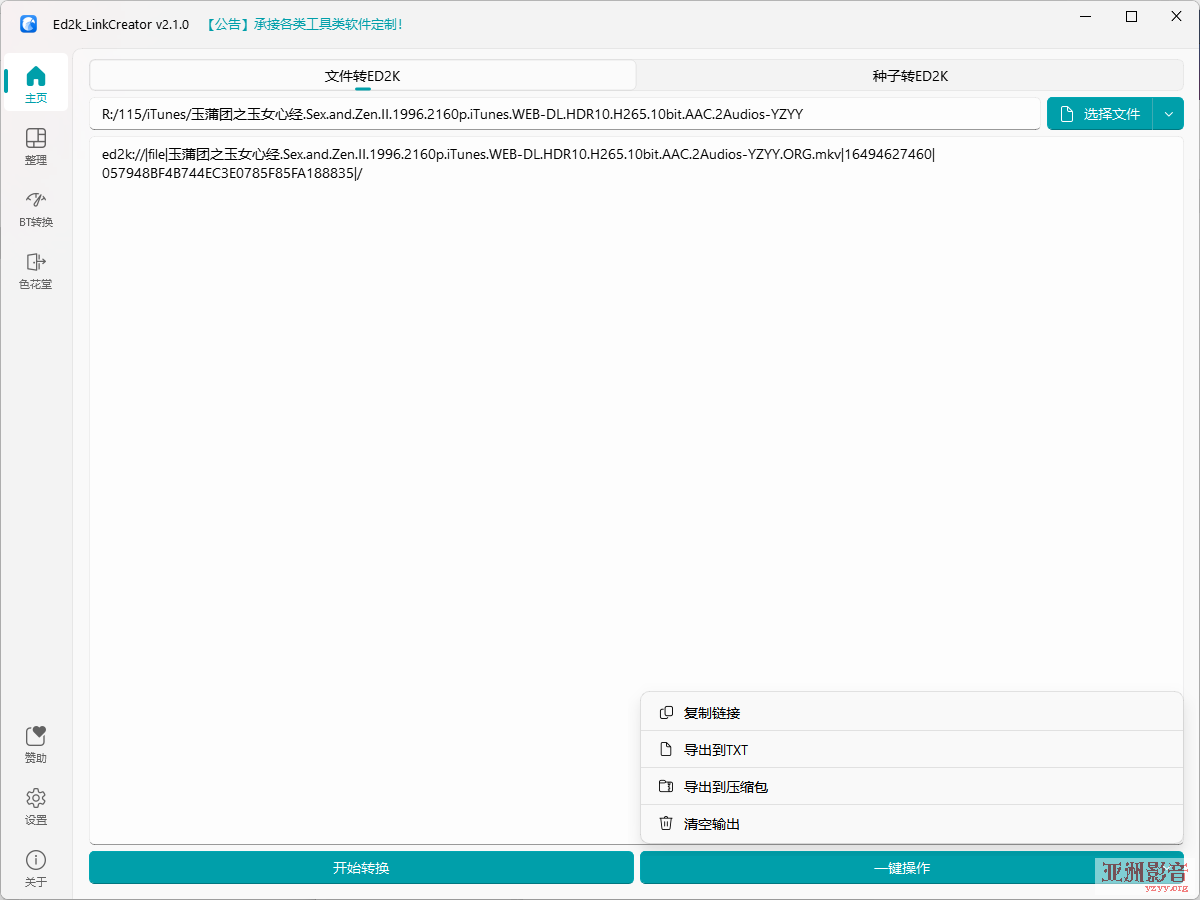This screenshot has height=900, width=1200.
Task: Choose 导出到TXT from the popup menu
Action: 912,750
